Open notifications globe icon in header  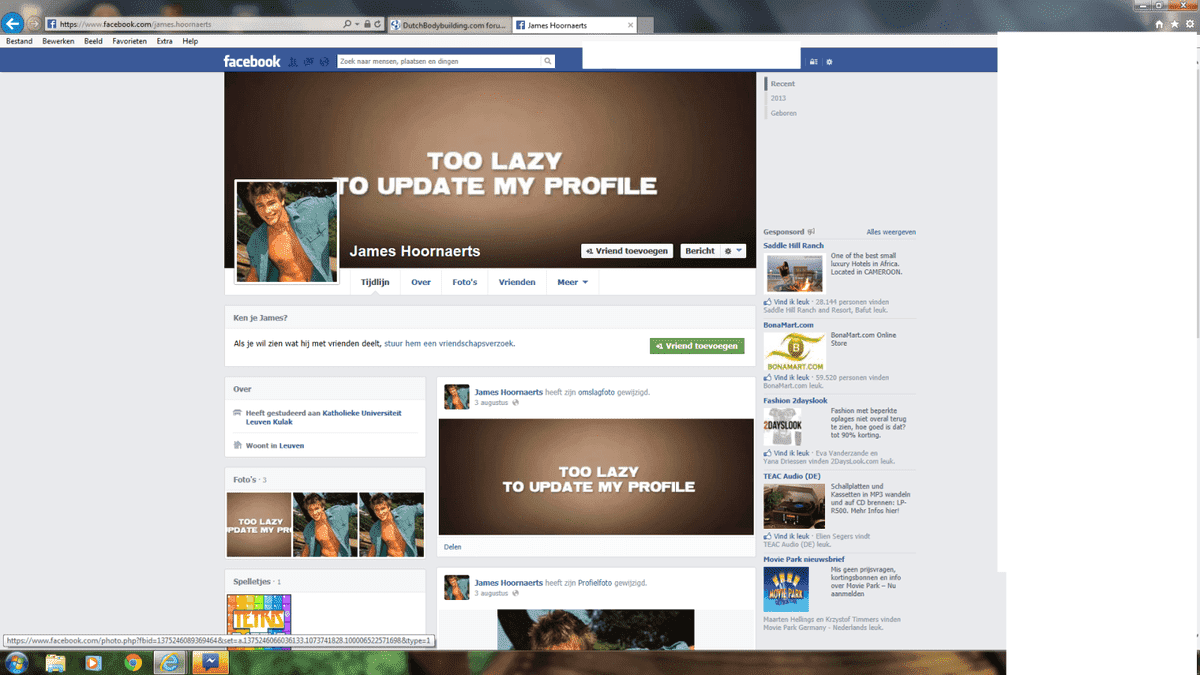[325, 62]
